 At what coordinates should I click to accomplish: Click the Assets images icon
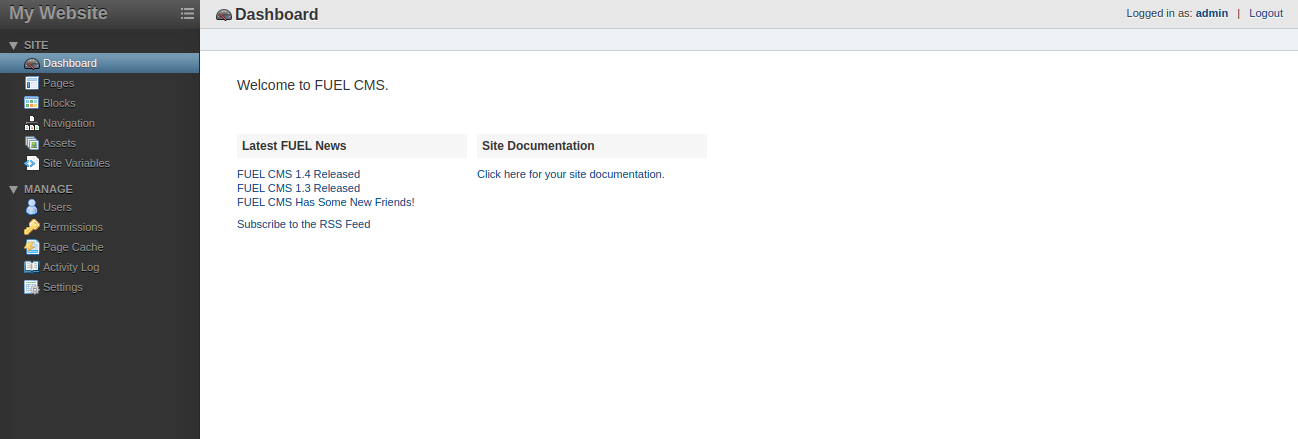pos(32,143)
